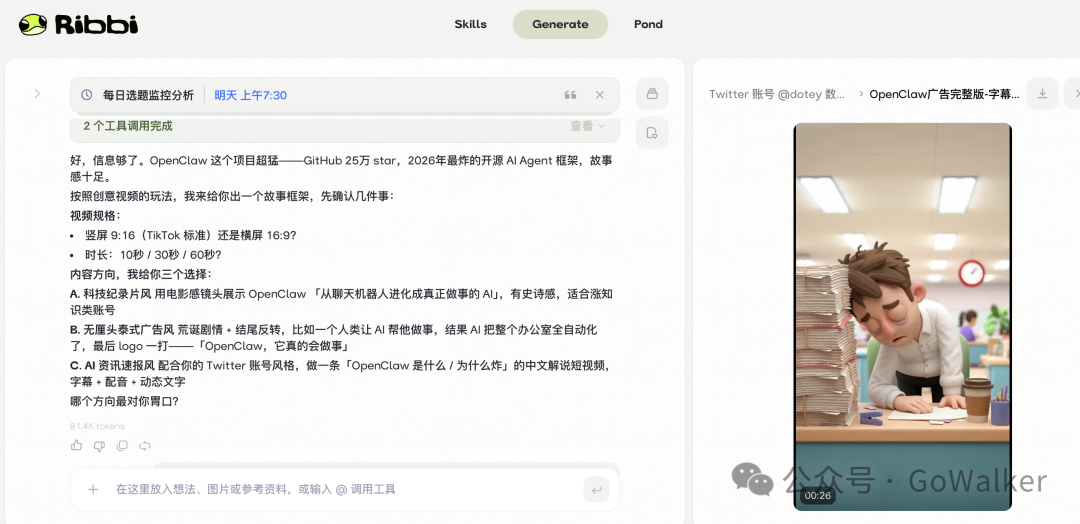Like the response with thumbs up
This screenshot has width=1080, height=524.
76,446
